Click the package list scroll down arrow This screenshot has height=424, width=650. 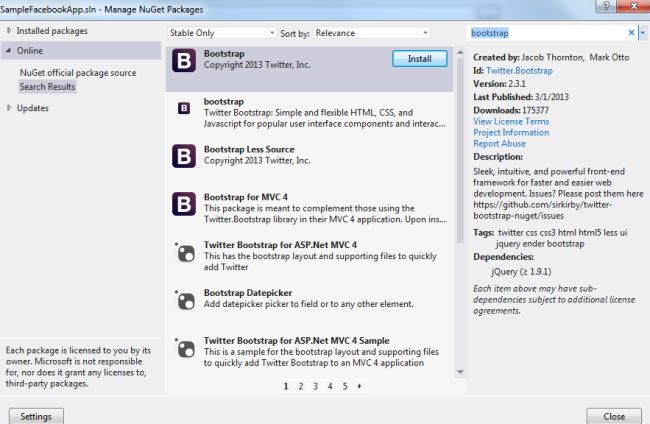tap(460, 372)
